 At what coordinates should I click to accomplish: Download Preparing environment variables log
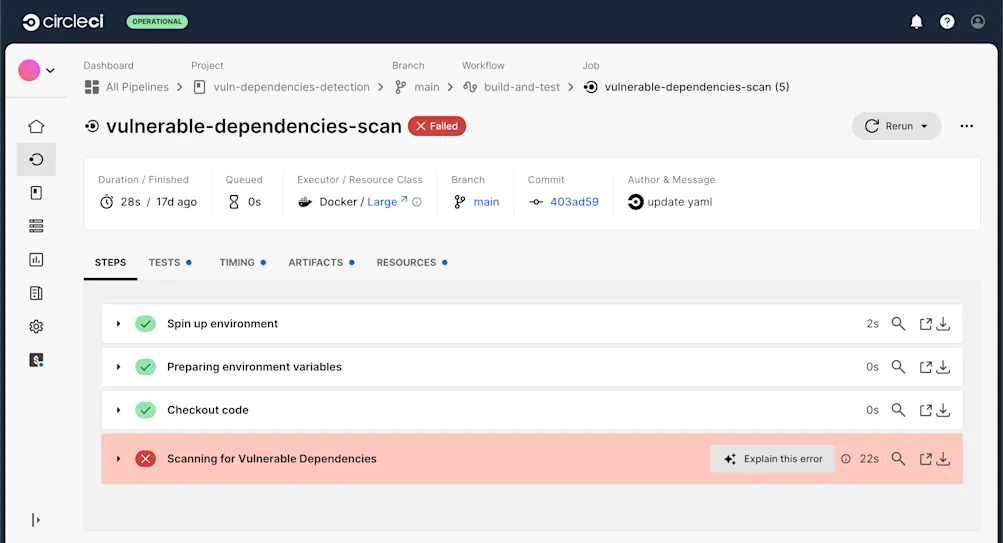point(944,367)
